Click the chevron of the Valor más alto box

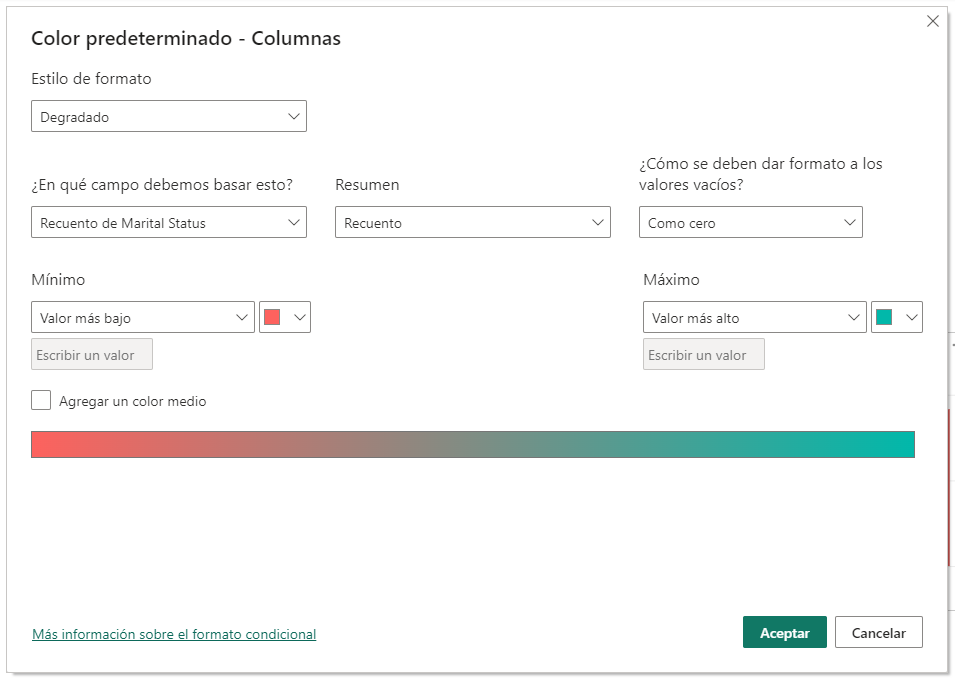[854, 318]
